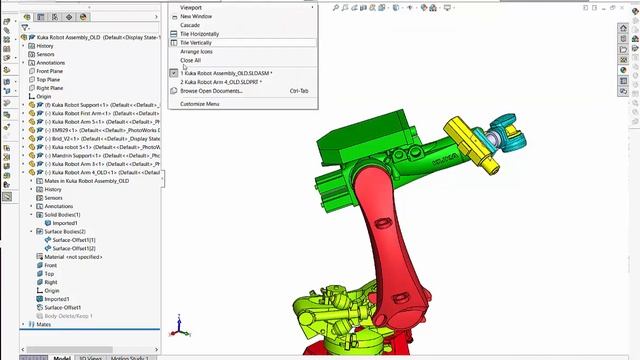This screenshot has height=360, width=640.
Task: Expand the top-level History node
Action: (23, 46)
